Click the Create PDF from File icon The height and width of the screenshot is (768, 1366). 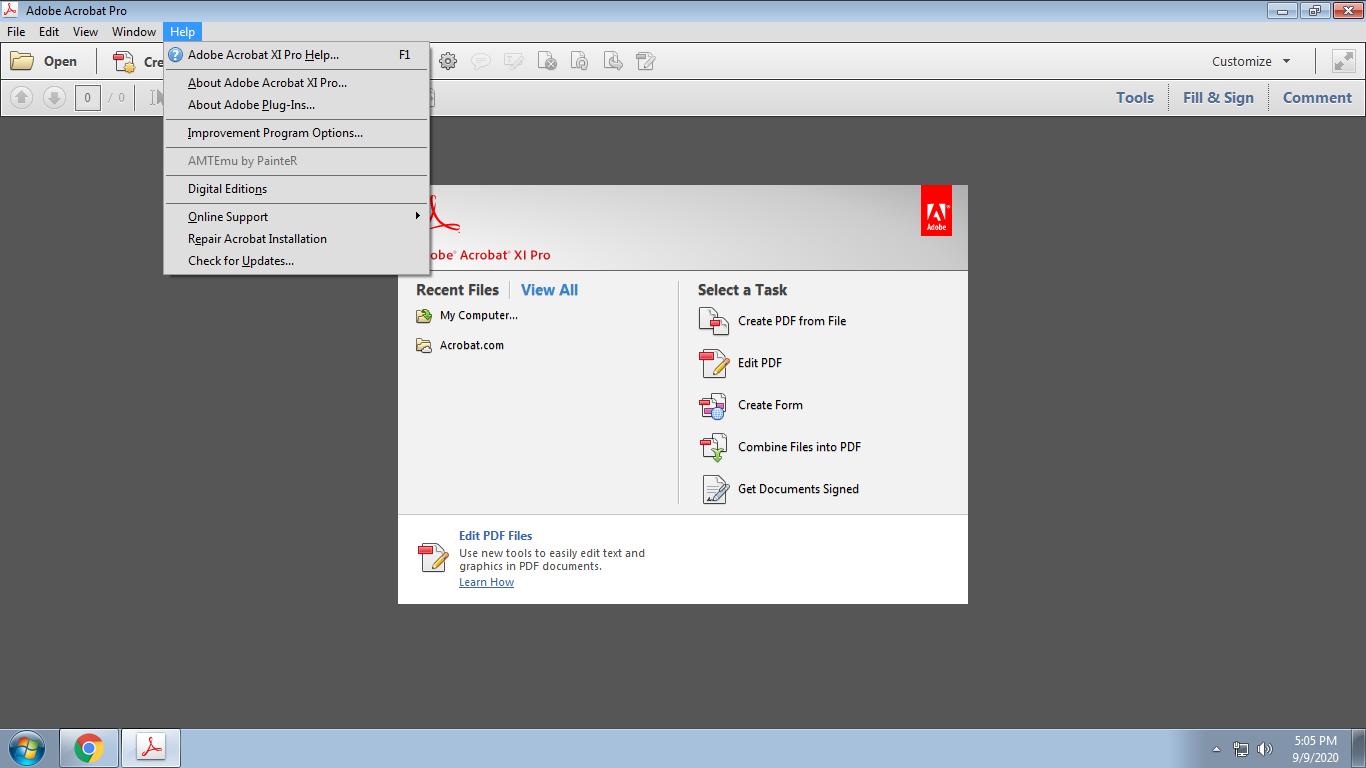(714, 321)
